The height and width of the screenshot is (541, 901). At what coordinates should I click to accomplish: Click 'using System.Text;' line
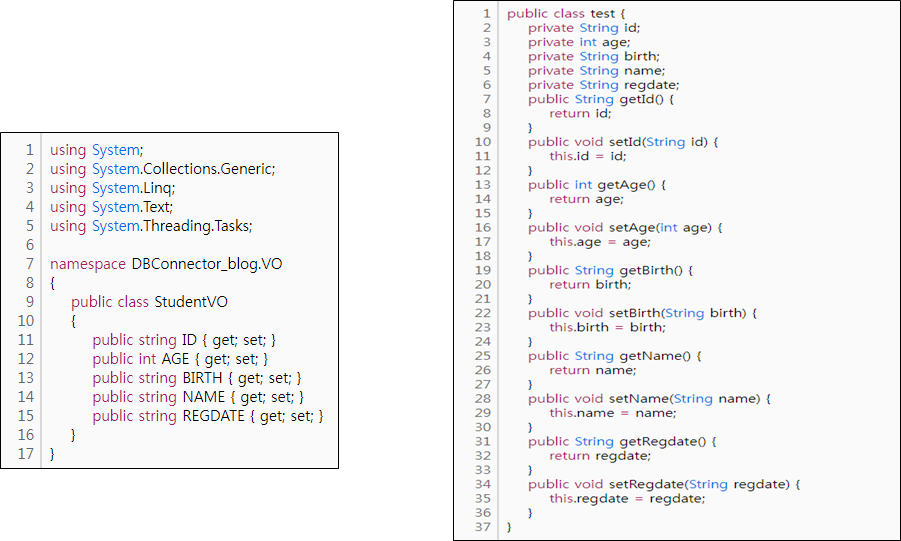pos(111,207)
